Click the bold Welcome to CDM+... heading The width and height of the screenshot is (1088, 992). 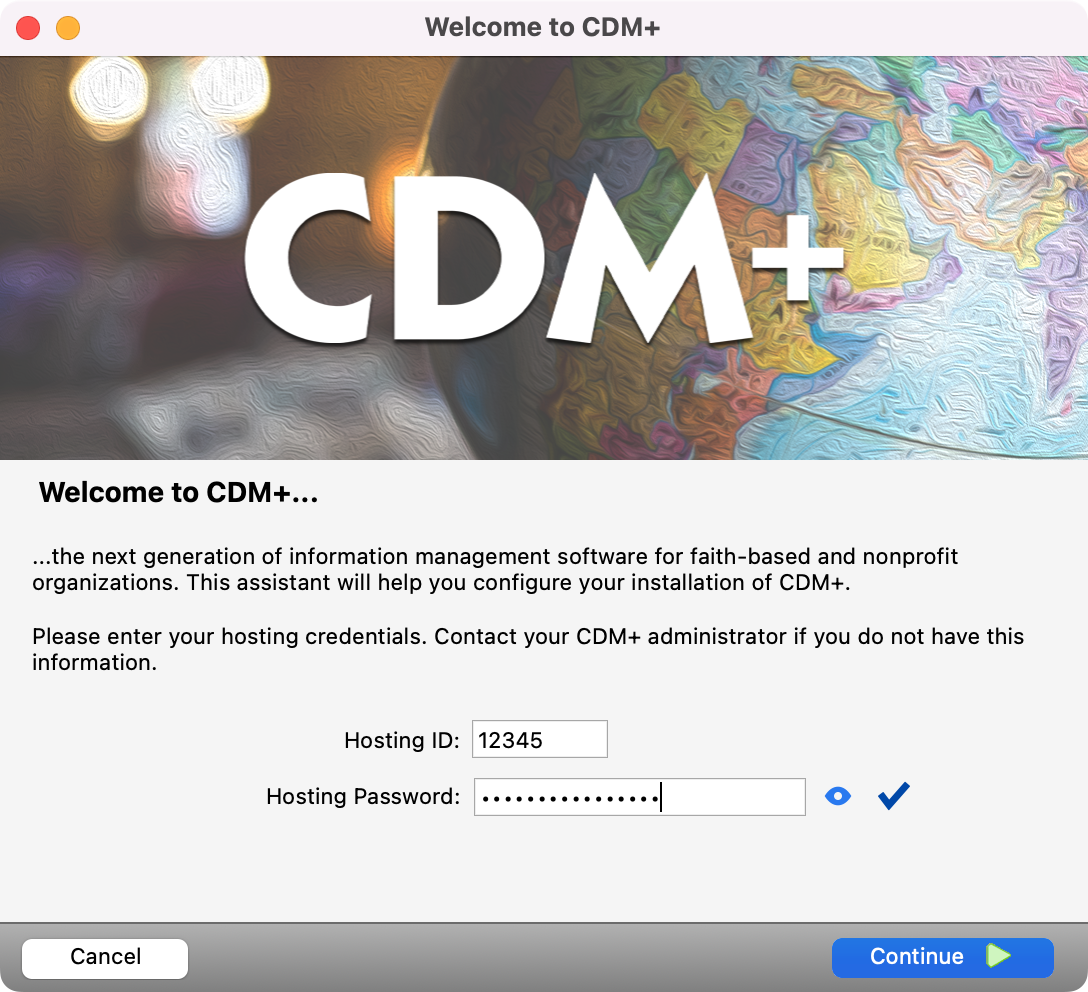click(x=178, y=492)
